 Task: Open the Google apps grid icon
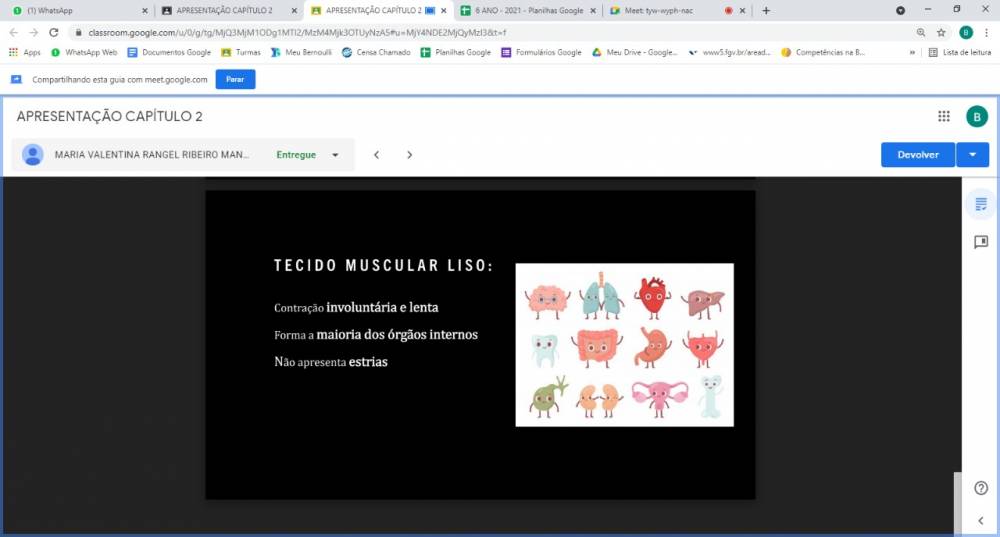point(943,116)
